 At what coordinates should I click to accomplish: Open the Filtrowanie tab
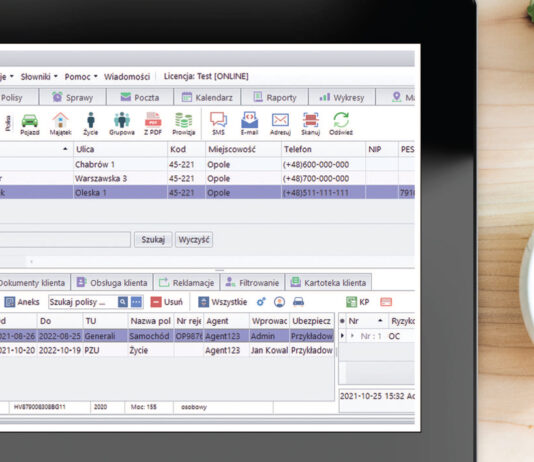coord(252,283)
